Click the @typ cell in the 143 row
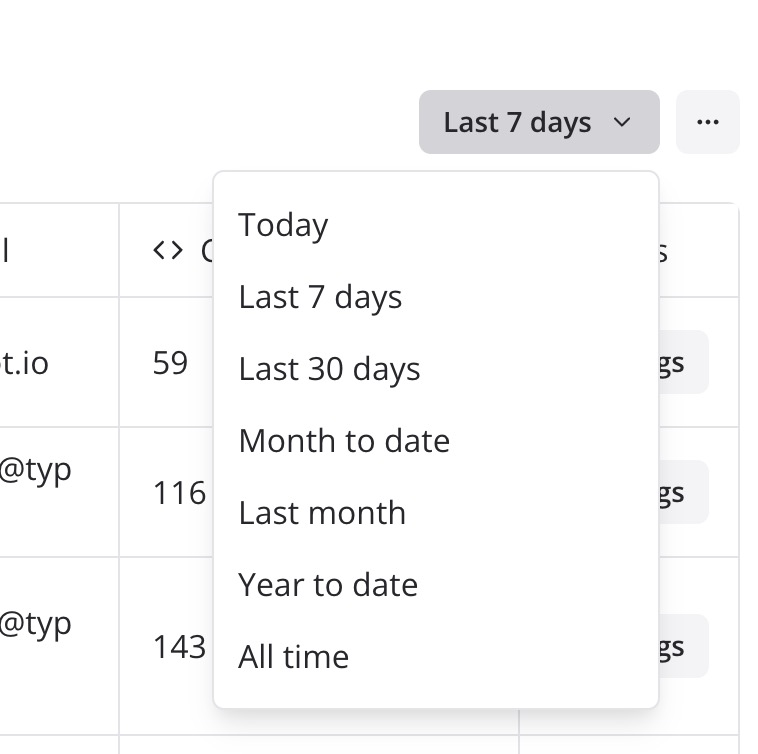The image size is (758, 754). [x=36, y=624]
